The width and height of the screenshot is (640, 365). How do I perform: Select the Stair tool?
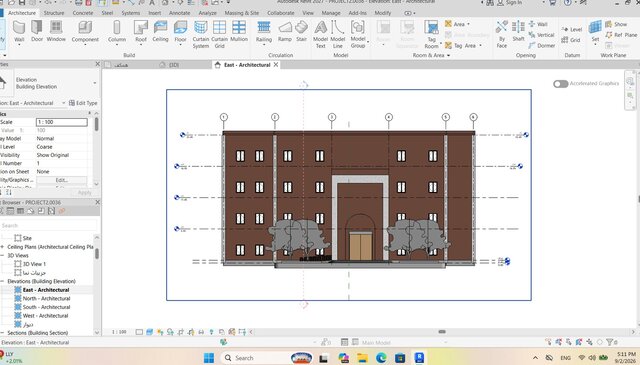[x=301, y=31]
